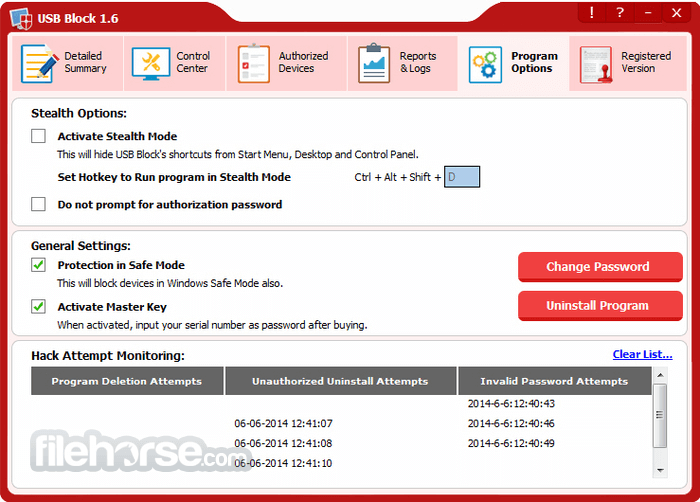This screenshot has width=700, height=502.
Task: Click the Activate Stealth Mode label text
Action: (117, 136)
